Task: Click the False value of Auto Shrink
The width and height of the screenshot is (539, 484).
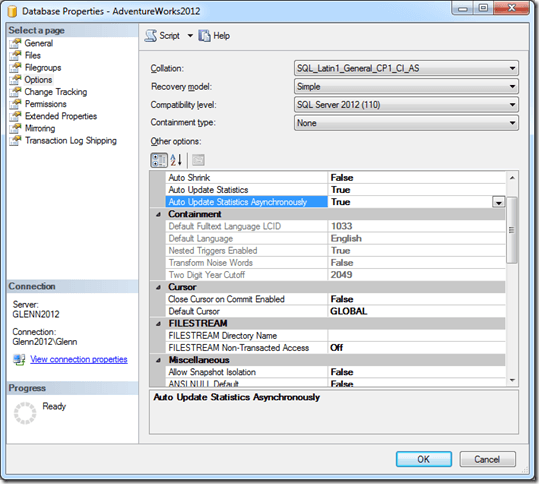Action: pyautogui.click(x=342, y=178)
